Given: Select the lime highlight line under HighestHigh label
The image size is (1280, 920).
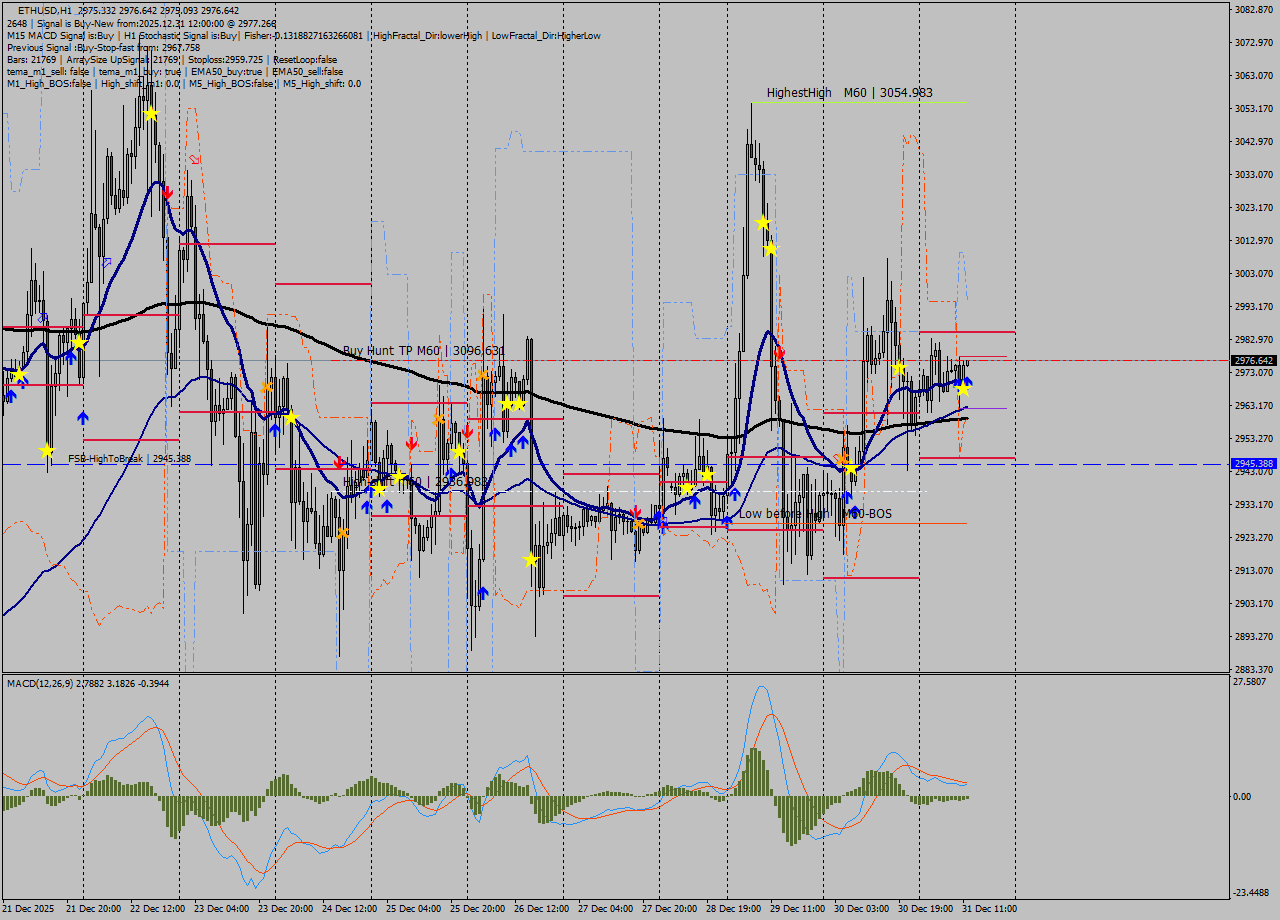Looking at the screenshot, I should 862,103.
